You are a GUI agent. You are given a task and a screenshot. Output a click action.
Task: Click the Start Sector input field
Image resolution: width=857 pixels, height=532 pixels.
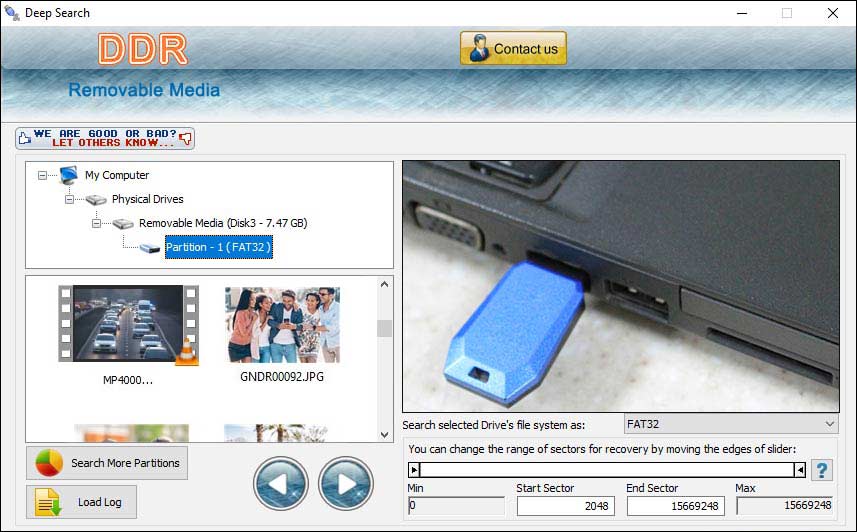566,506
